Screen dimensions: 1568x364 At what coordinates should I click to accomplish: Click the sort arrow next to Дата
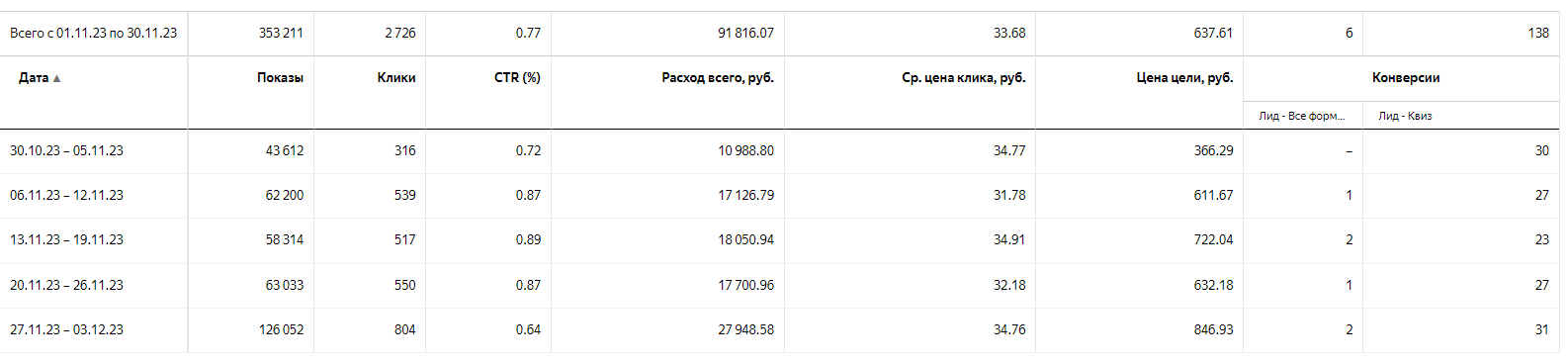56,78
